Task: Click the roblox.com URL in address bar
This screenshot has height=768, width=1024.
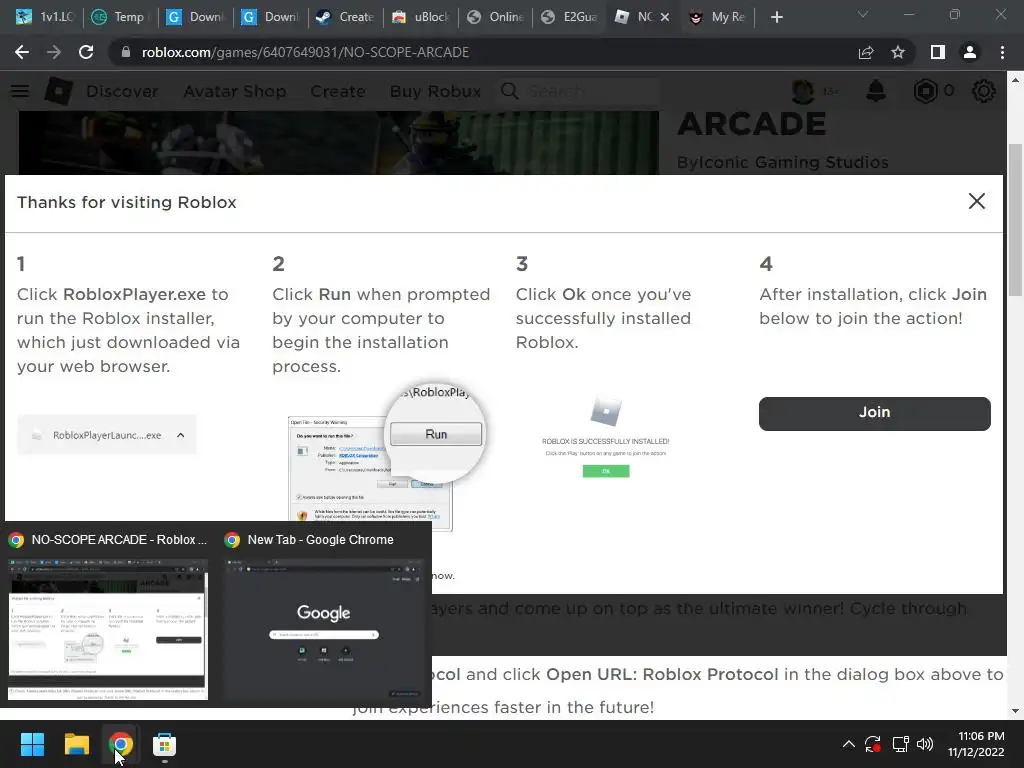Action: pos(305,52)
